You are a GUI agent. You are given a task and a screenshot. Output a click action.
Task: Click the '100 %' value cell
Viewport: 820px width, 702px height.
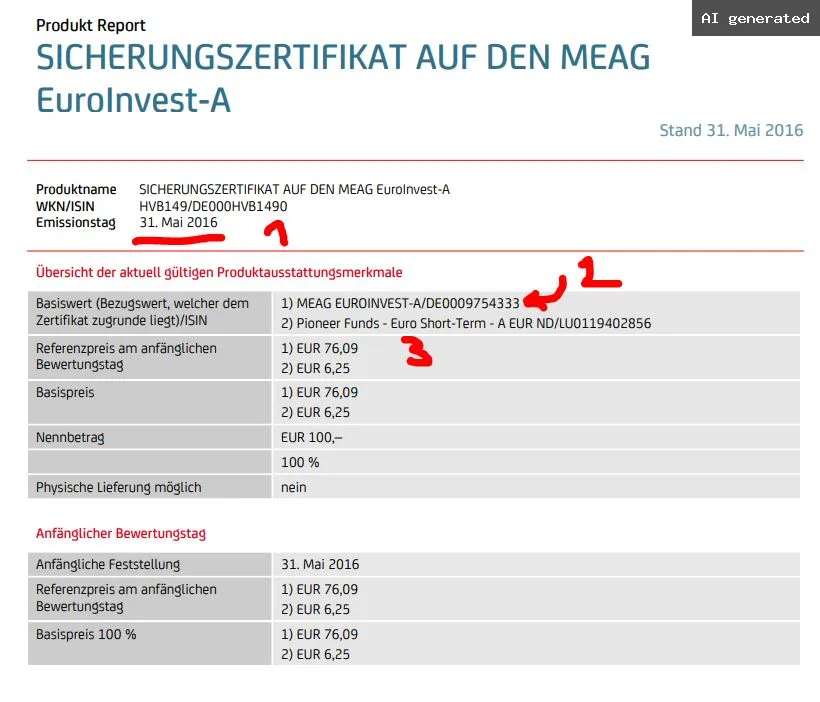(537, 462)
